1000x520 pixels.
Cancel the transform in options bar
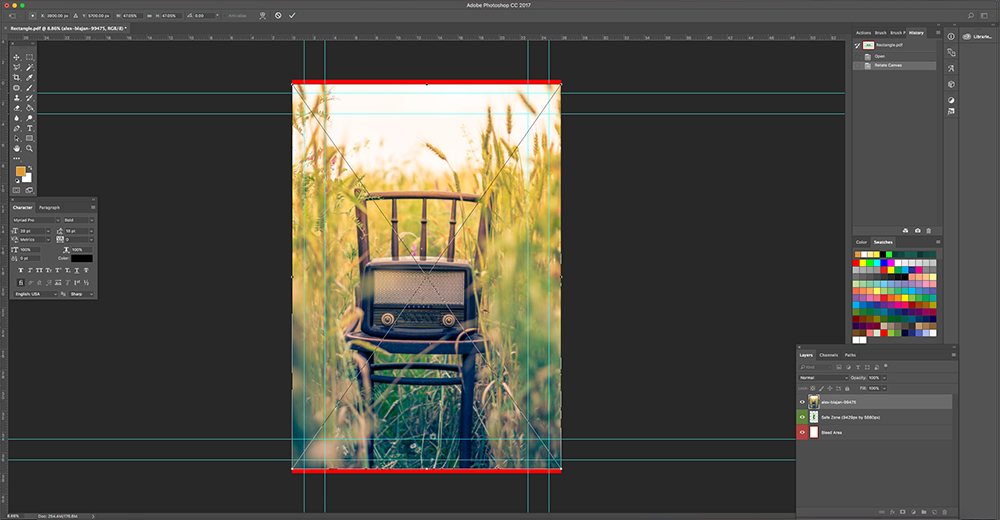[278, 16]
